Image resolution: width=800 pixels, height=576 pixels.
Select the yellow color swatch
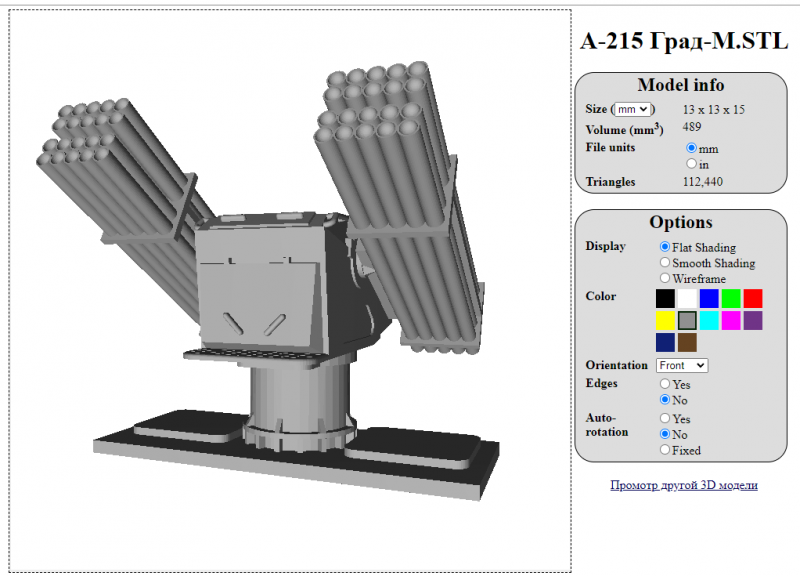click(x=665, y=320)
